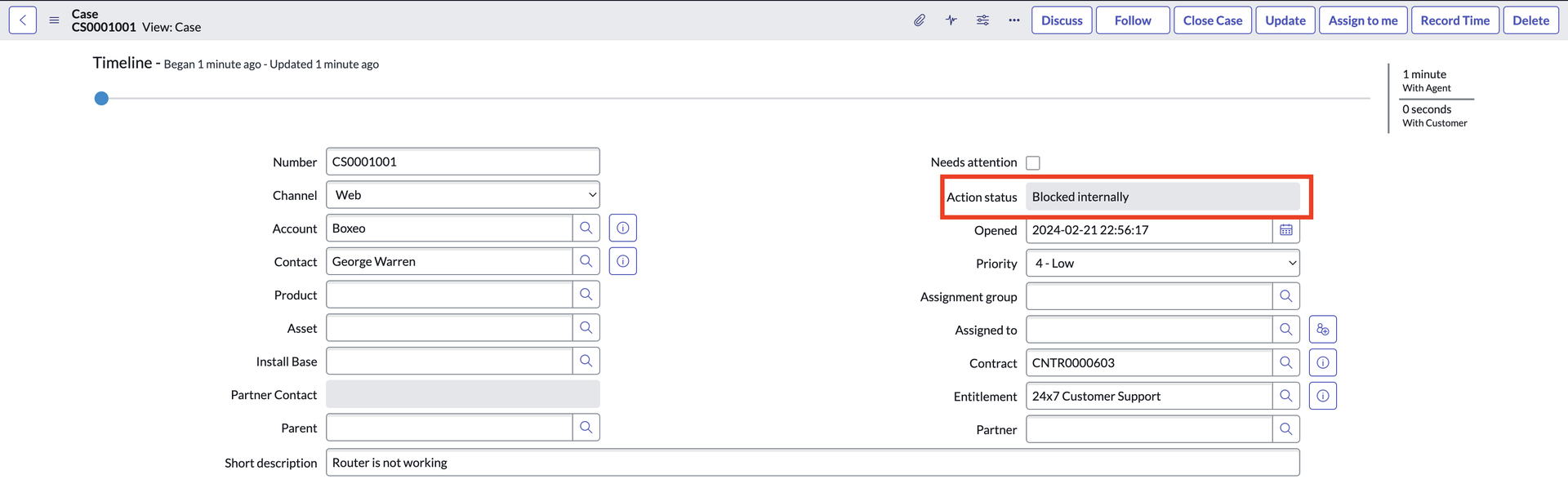Open more options ellipsis menu

pos(1013,20)
